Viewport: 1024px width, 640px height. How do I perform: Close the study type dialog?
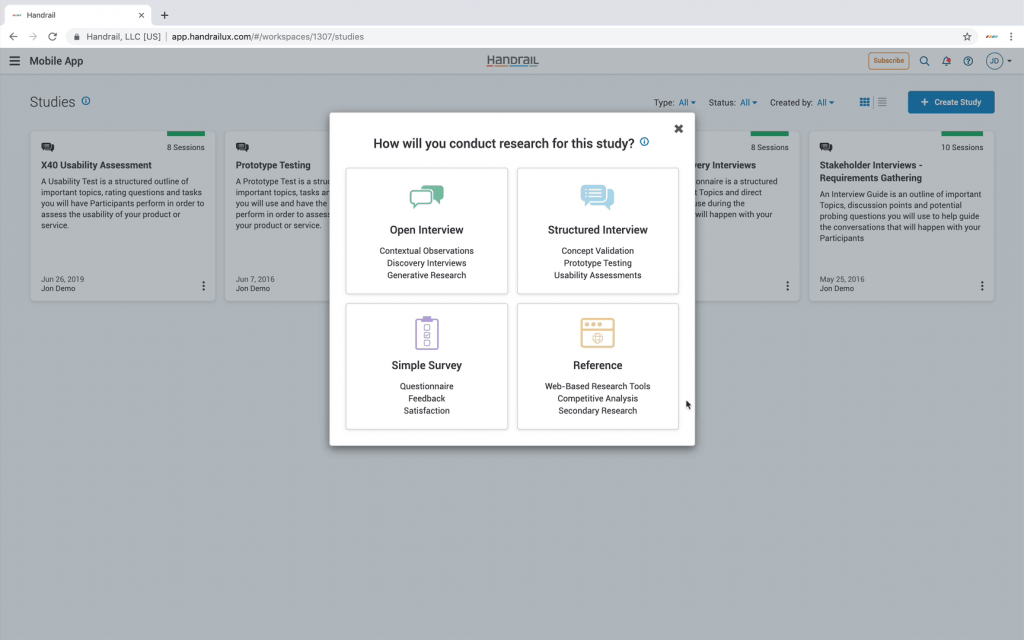(679, 129)
